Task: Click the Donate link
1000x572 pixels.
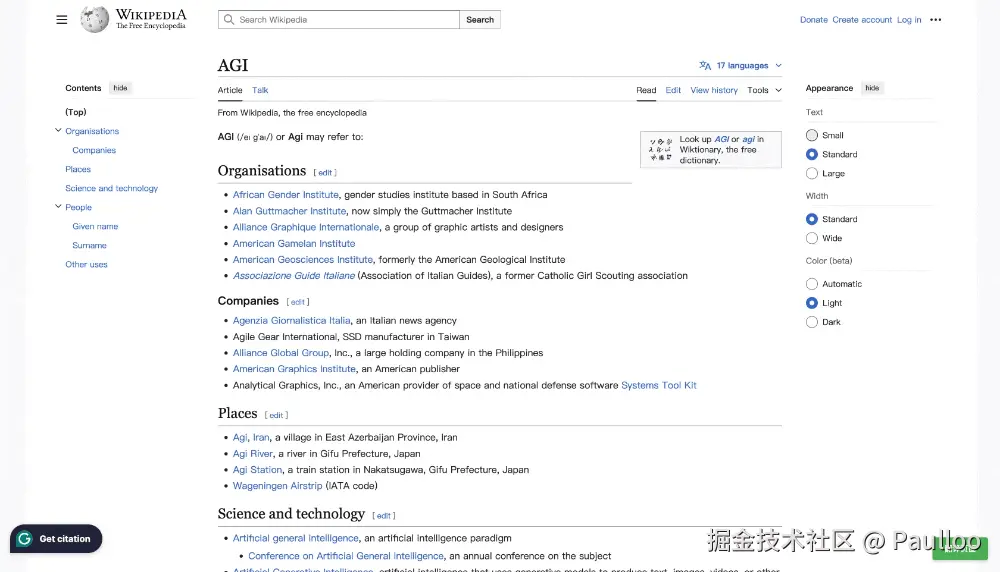Action: [x=814, y=20]
